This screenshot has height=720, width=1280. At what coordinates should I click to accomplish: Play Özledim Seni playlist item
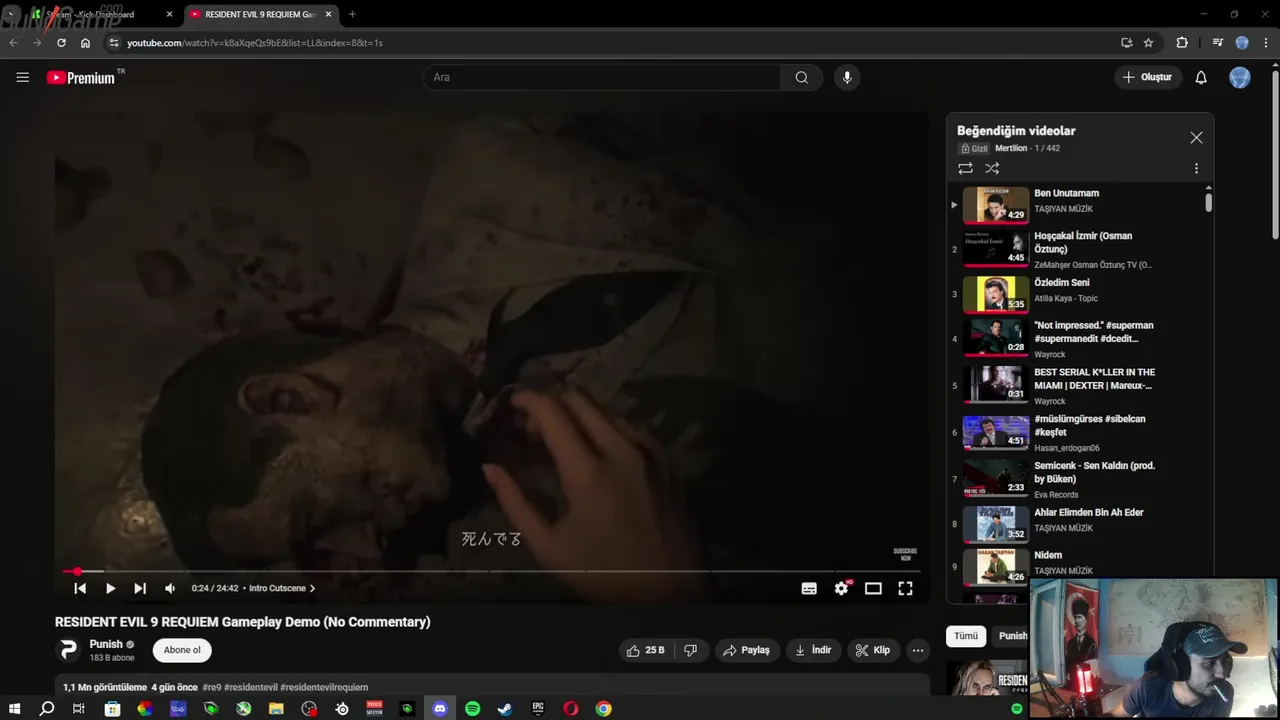point(1079,294)
